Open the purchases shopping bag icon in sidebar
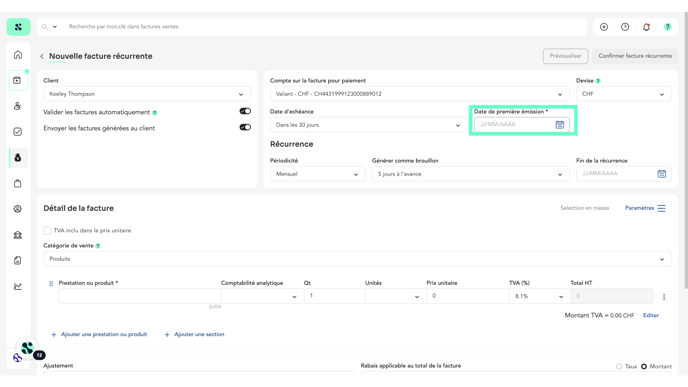Viewport: 688px width, 387px height. coord(18,183)
